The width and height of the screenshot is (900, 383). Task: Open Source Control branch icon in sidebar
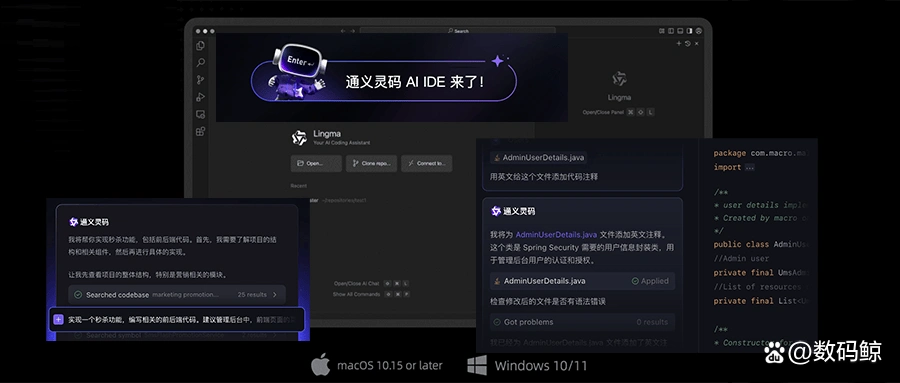(200, 80)
